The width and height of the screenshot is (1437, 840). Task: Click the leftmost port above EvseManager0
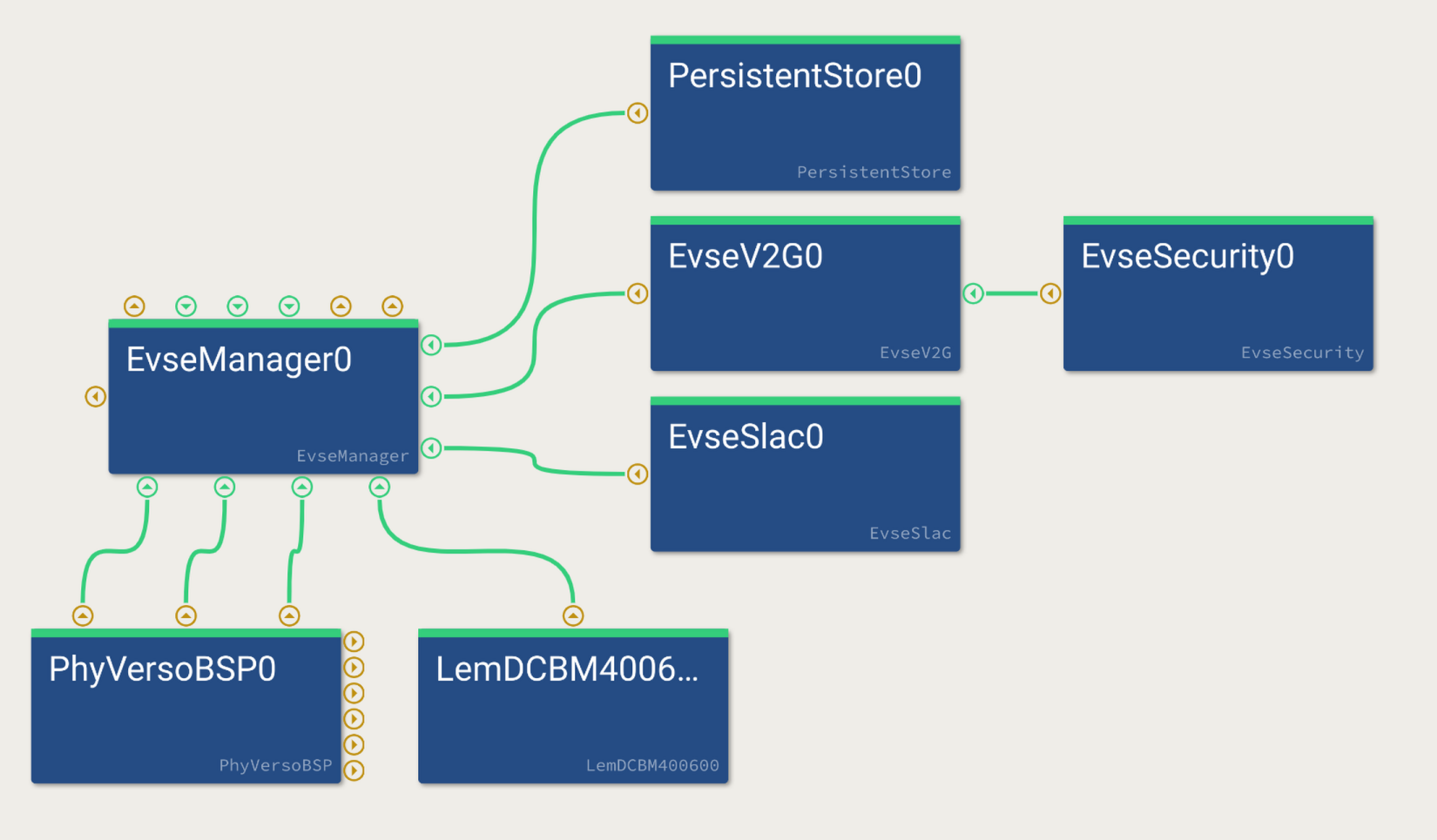(134, 306)
